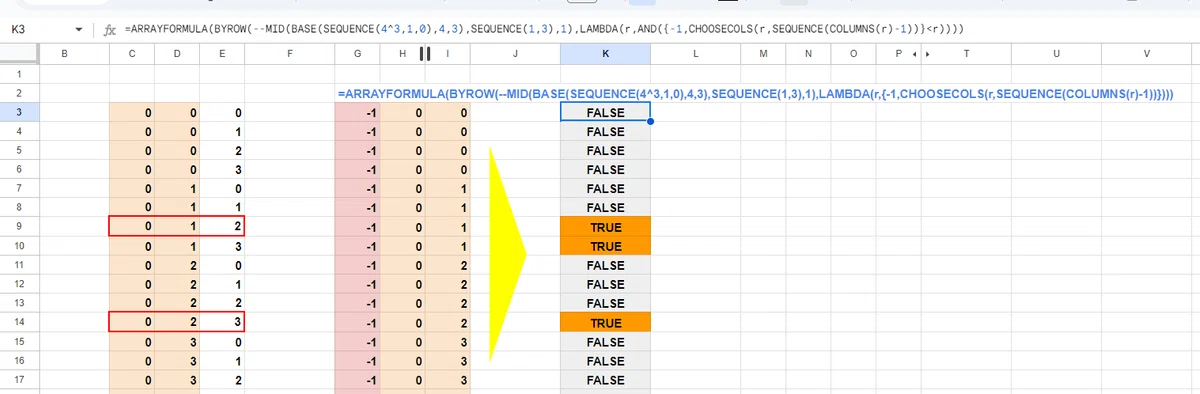Select cell H3 containing 0
The image size is (1200, 394).
402,113
